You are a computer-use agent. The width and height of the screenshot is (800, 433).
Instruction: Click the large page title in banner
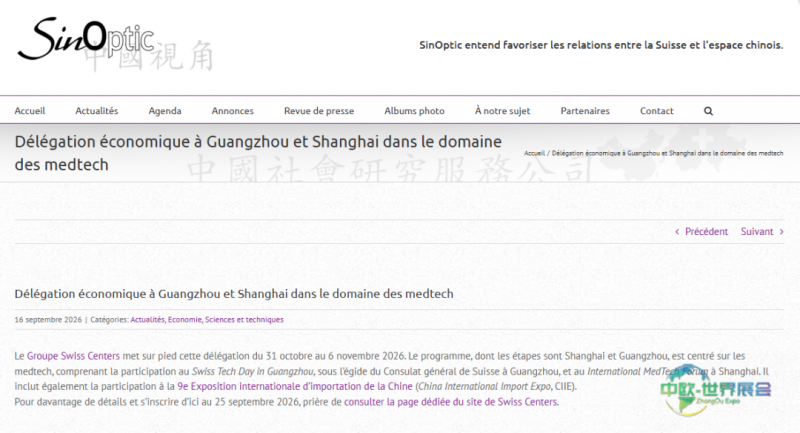[258, 153]
